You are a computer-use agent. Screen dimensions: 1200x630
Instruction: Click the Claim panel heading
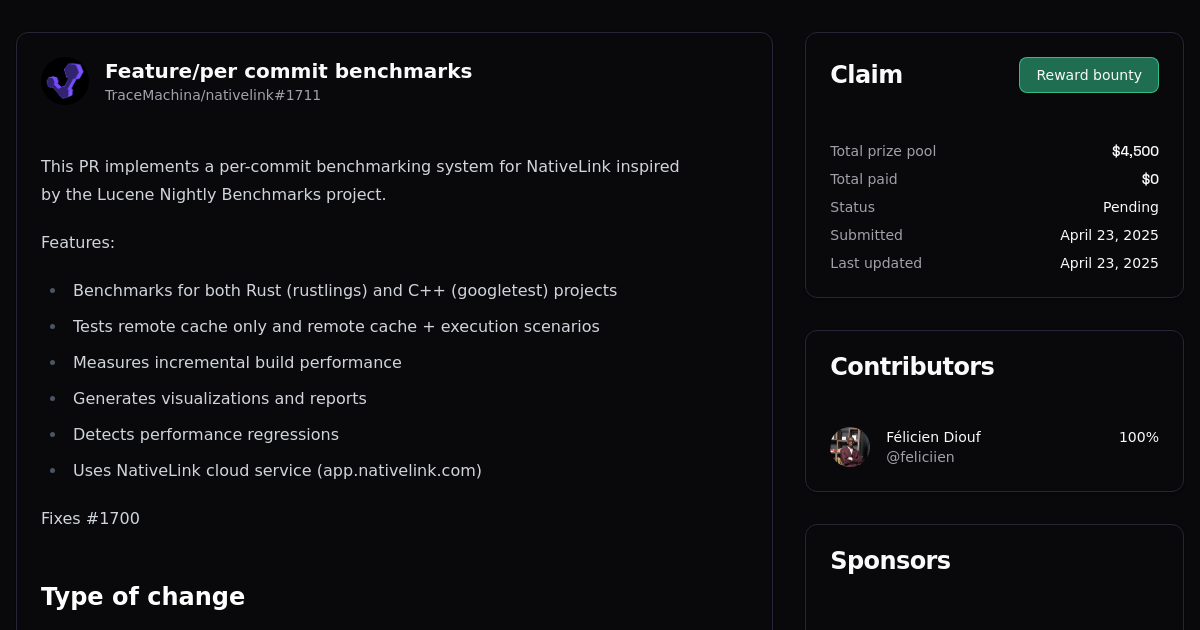866,74
